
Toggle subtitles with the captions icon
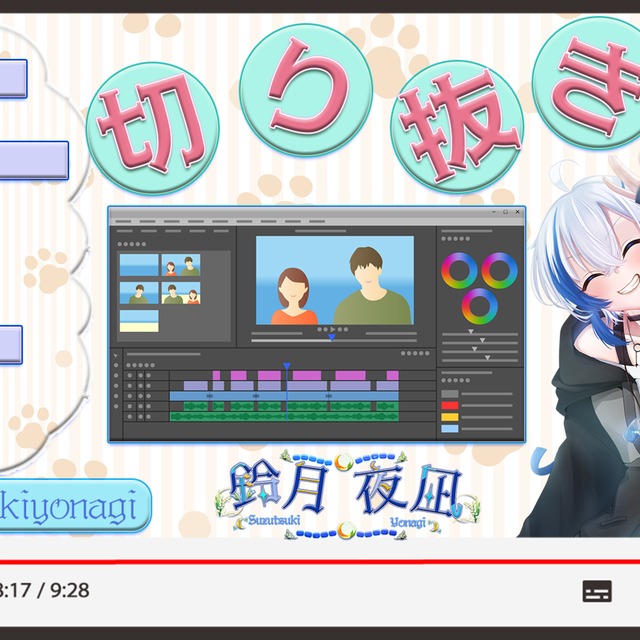coord(597,590)
